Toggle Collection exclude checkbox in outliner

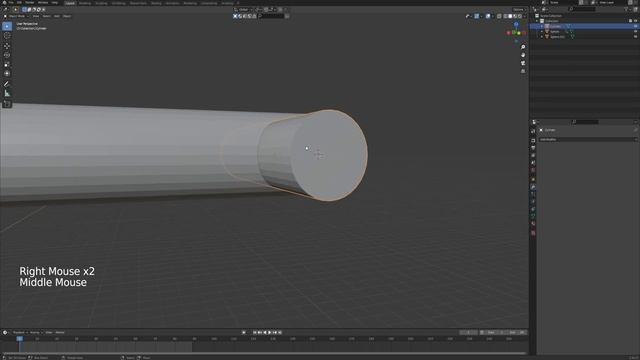(631, 21)
